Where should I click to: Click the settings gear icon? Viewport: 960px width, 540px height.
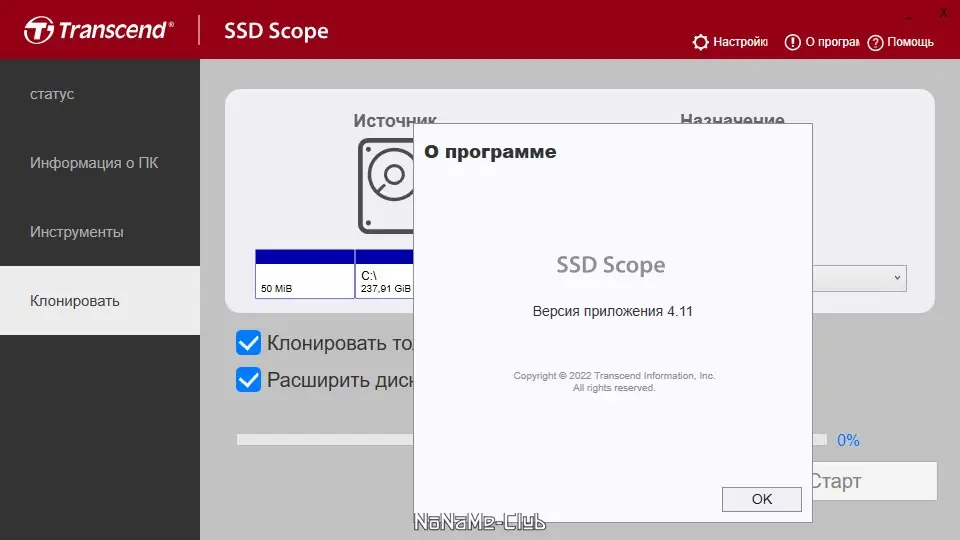click(x=700, y=42)
